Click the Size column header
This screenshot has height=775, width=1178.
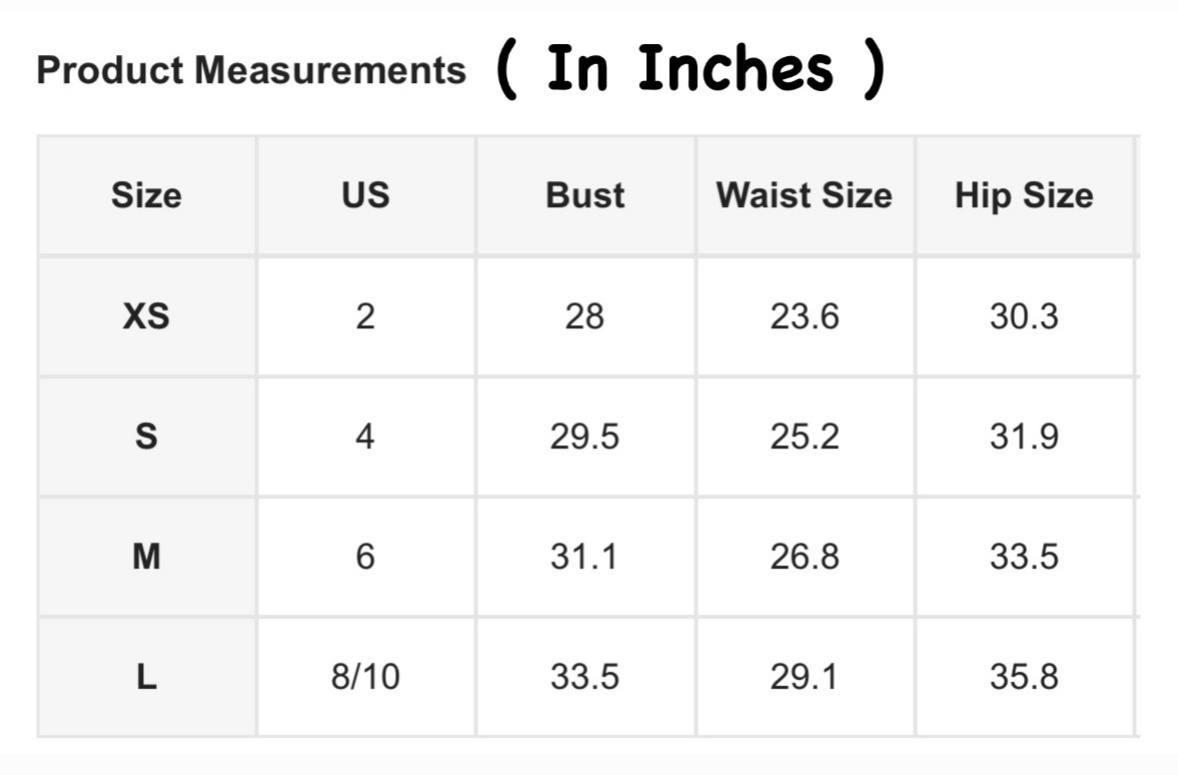tap(146, 196)
